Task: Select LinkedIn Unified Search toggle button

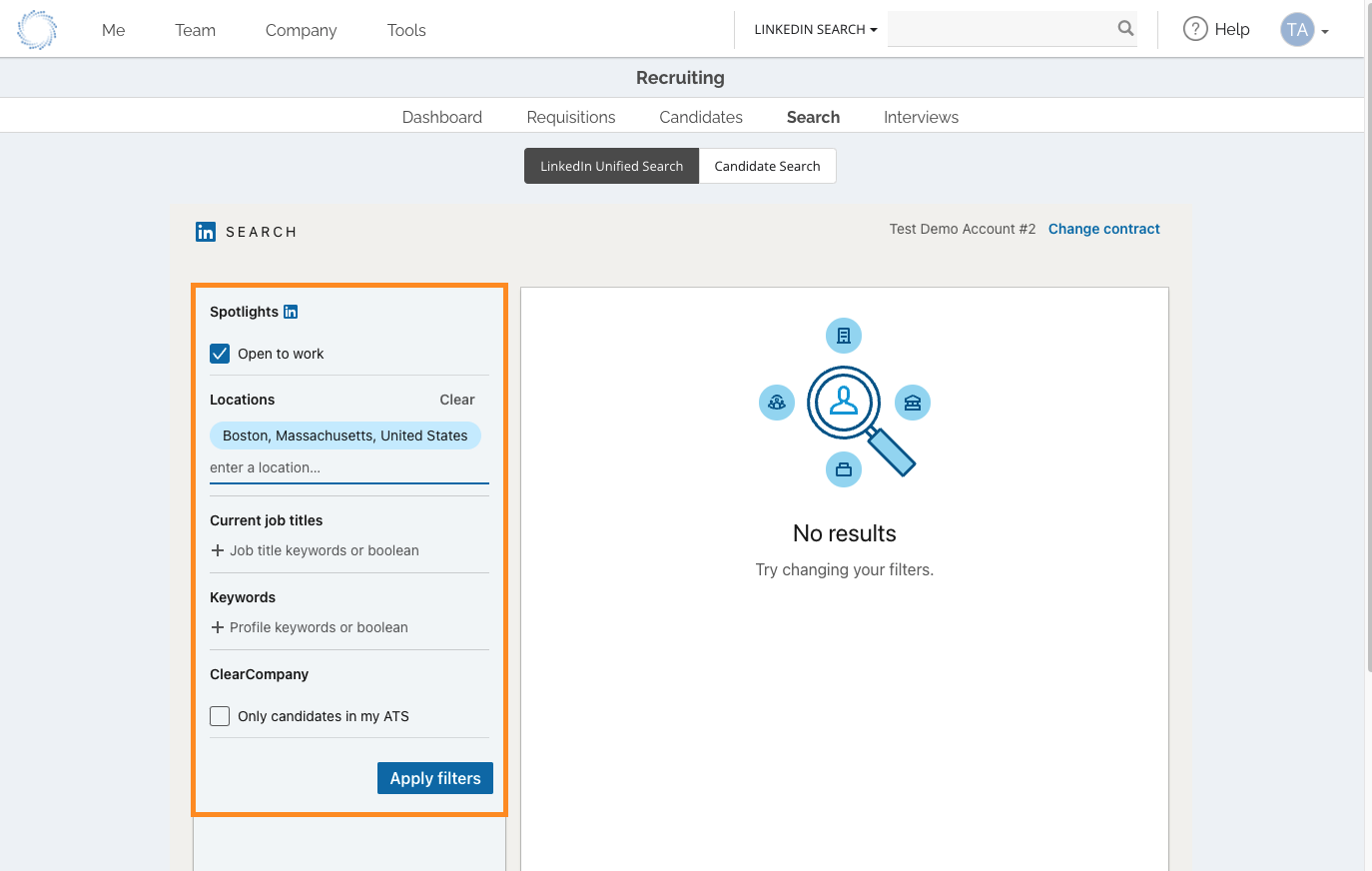Action: [x=612, y=166]
